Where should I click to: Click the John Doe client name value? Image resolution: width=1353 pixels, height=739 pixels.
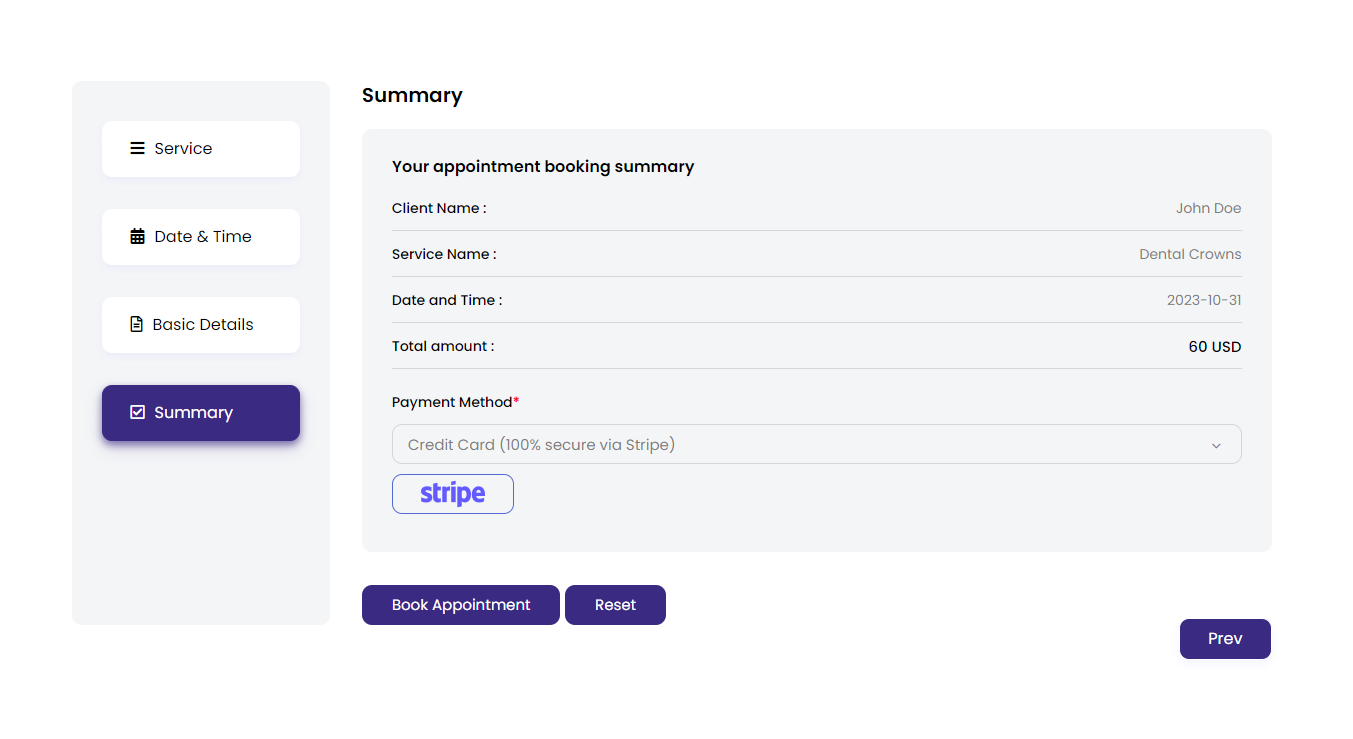coord(1208,209)
